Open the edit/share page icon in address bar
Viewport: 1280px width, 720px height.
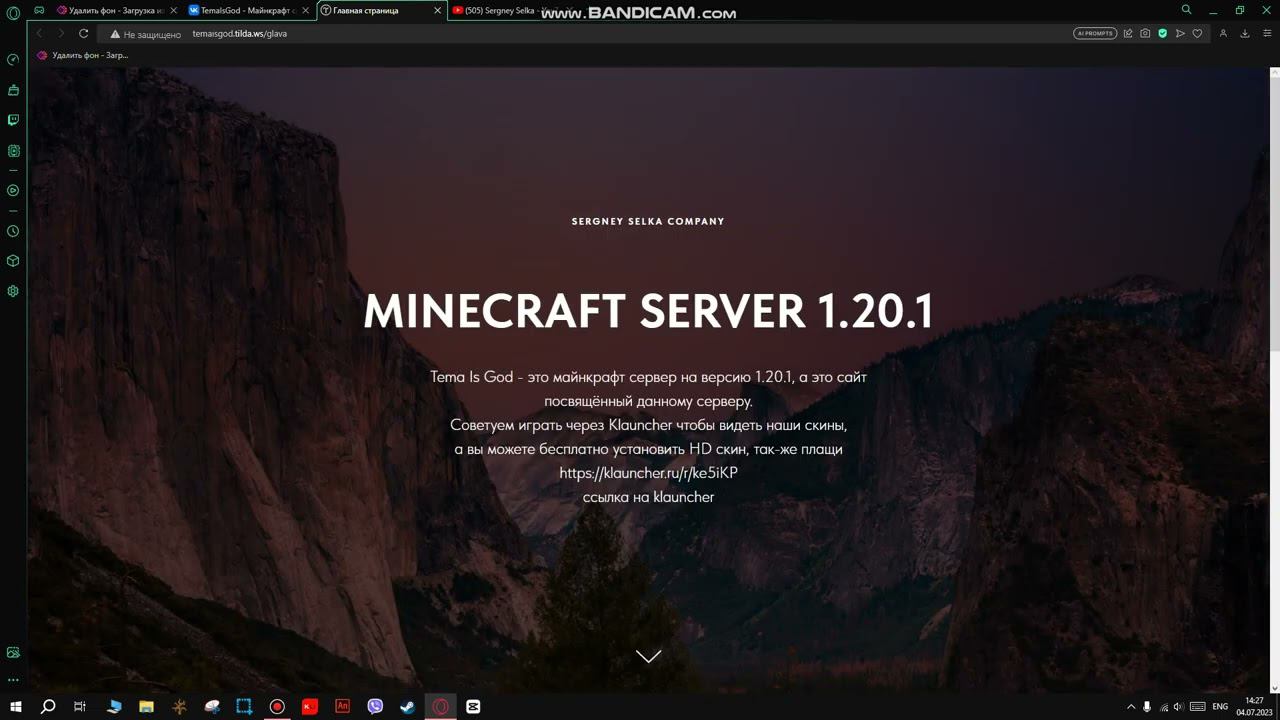tap(1128, 33)
